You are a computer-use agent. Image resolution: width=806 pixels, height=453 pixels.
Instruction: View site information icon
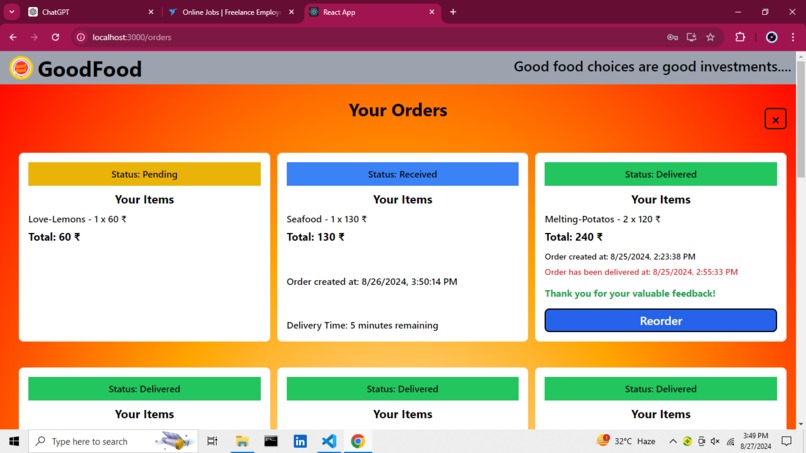coord(81,37)
